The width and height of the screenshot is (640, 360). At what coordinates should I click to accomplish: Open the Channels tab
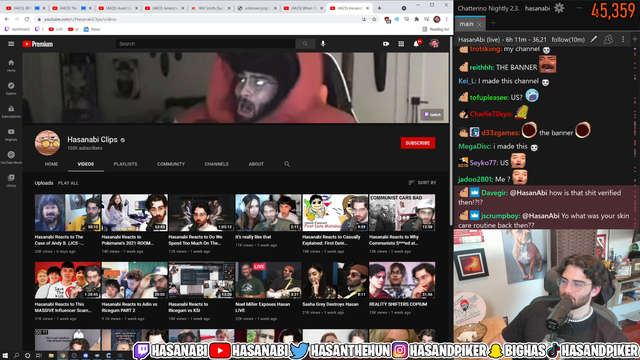coord(216,164)
